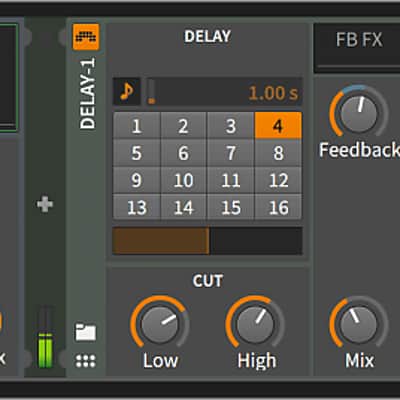400x400 pixels.
Task: Open the remote controls grid icon
Action: (86, 361)
